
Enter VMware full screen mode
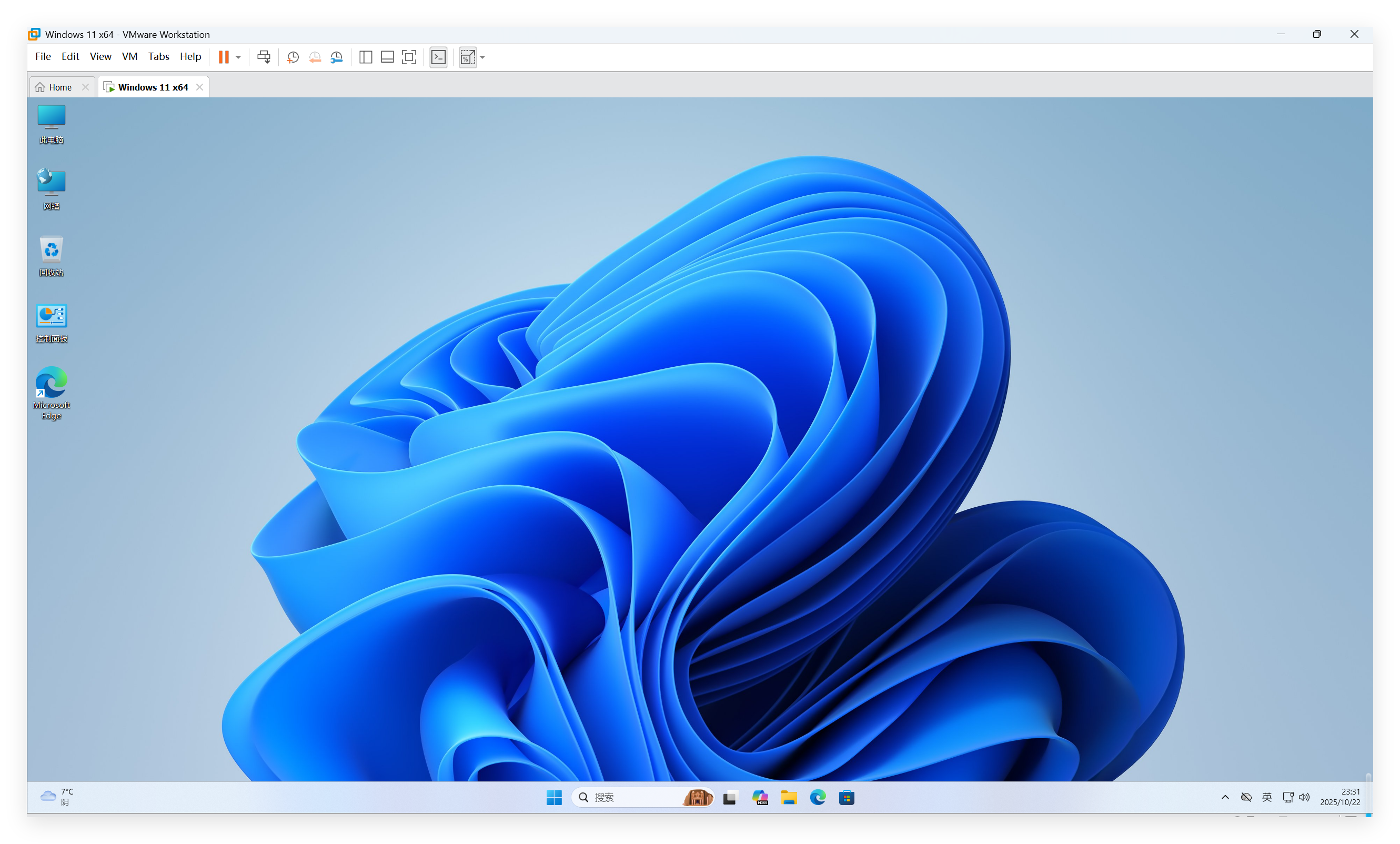coord(408,57)
